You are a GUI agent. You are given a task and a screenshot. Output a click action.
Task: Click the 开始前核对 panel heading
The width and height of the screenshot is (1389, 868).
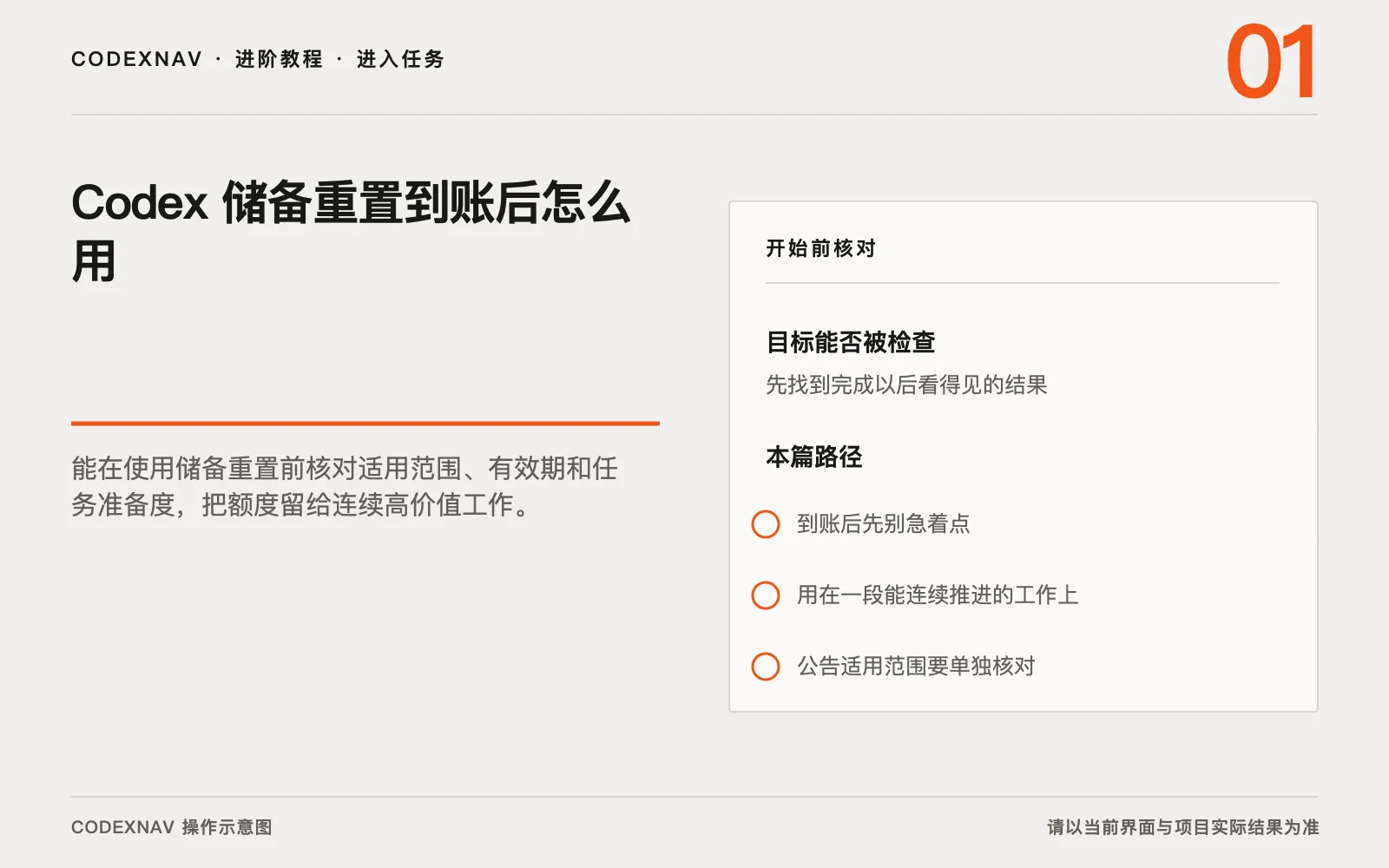(x=820, y=248)
